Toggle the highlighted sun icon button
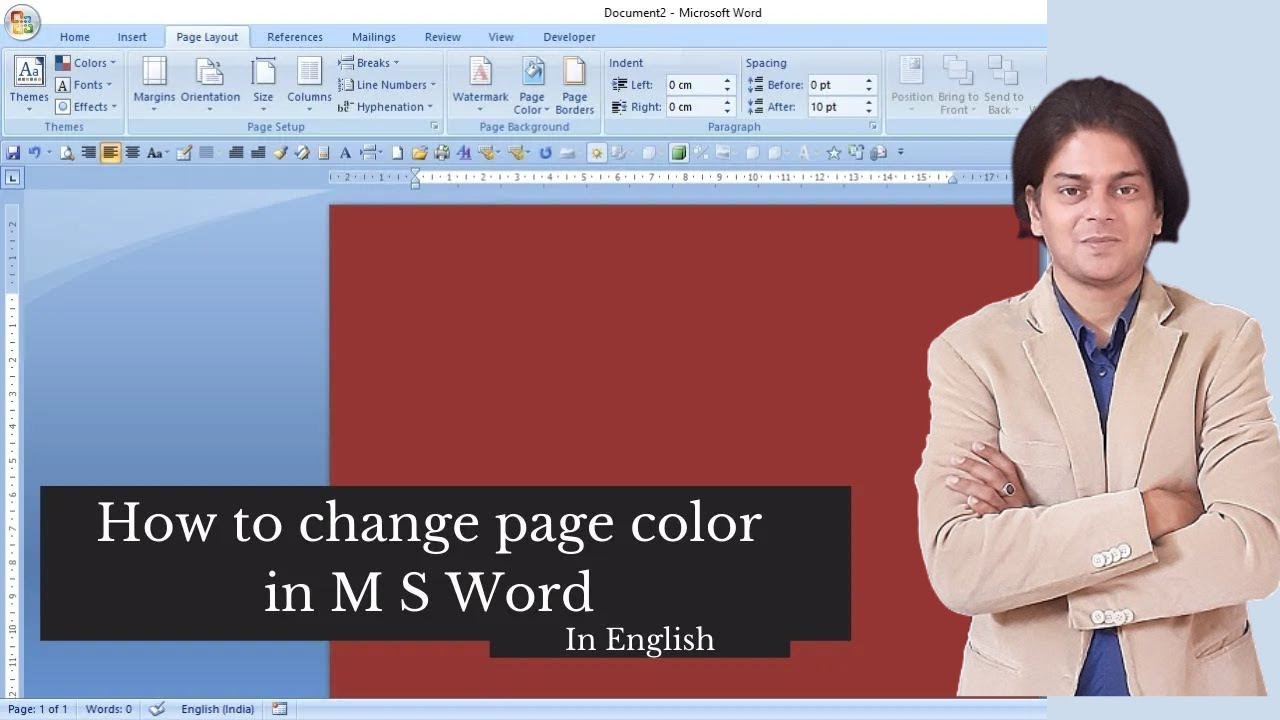The height and width of the screenshot is (720, 1280). 597,153
